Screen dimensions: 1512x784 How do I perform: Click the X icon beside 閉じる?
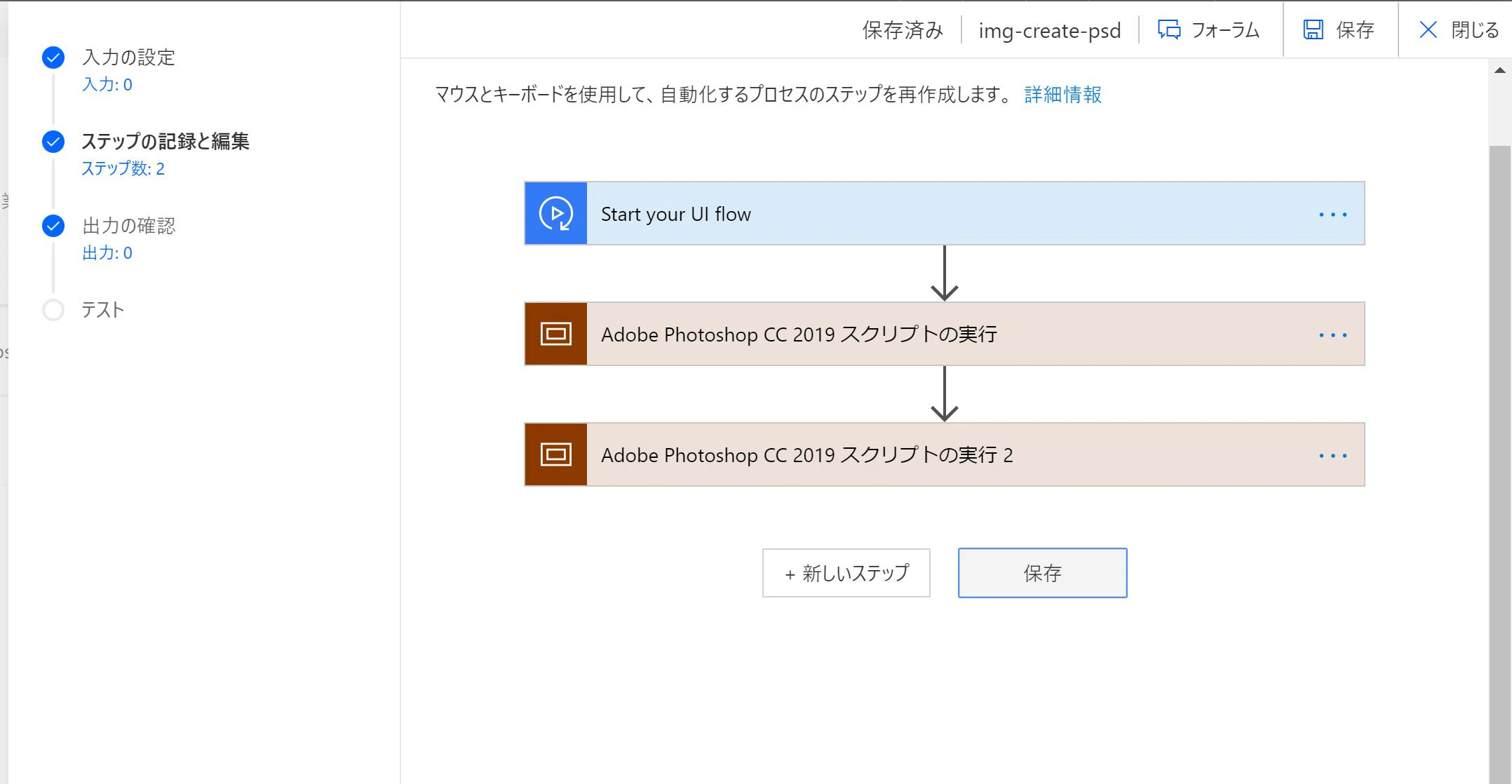point(1428,29)
